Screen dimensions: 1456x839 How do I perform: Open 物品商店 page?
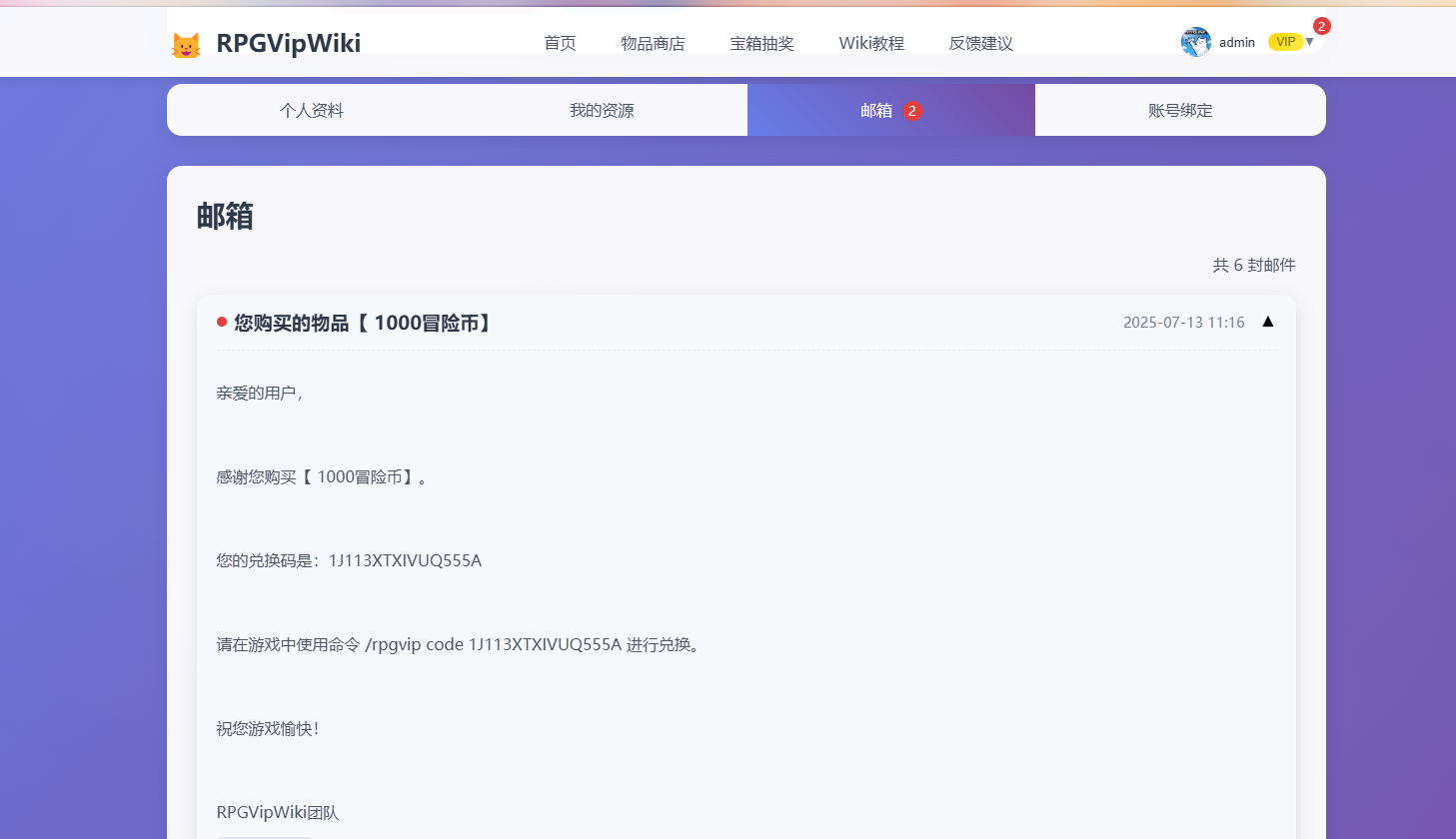tap(653, 43)
